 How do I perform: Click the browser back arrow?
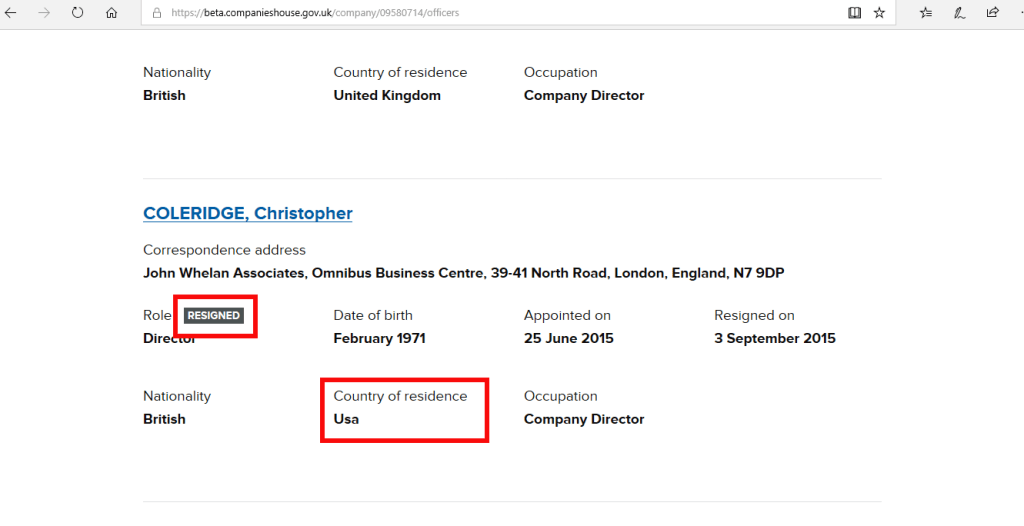pyautogui.click(x=11, y=13)
